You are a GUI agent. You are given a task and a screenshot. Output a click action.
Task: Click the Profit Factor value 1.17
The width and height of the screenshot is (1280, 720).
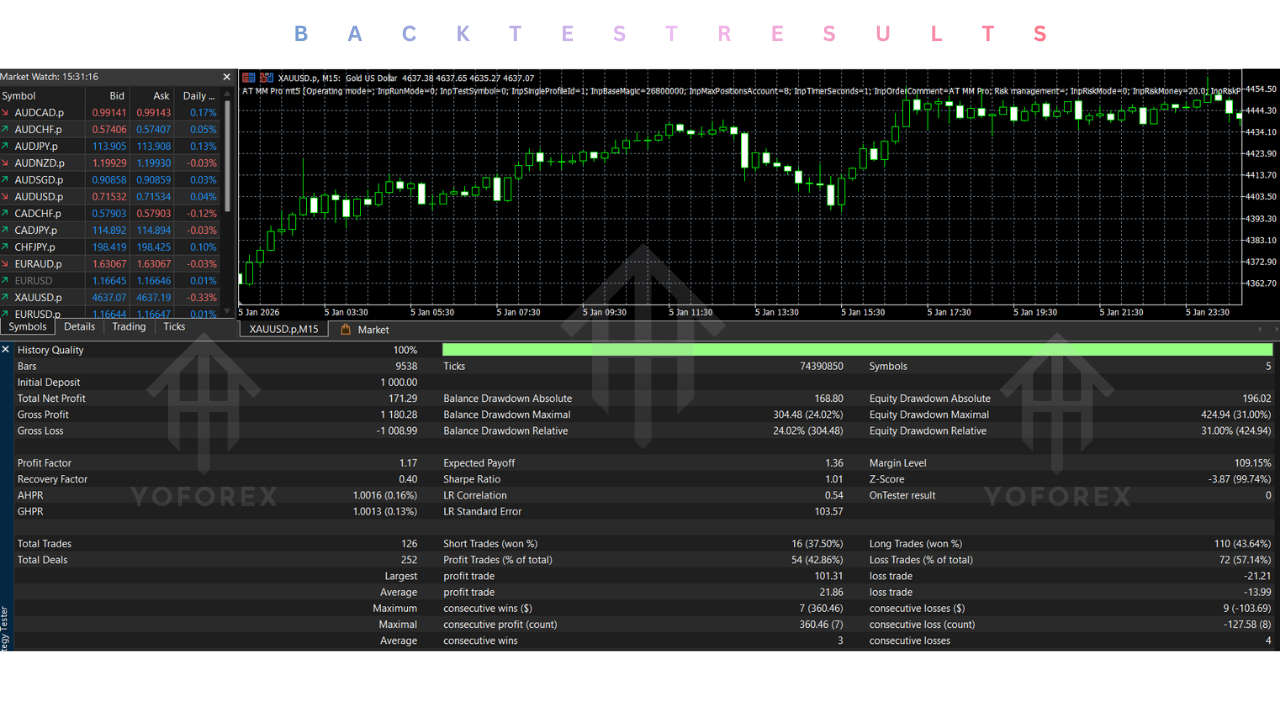coord(408,463)
